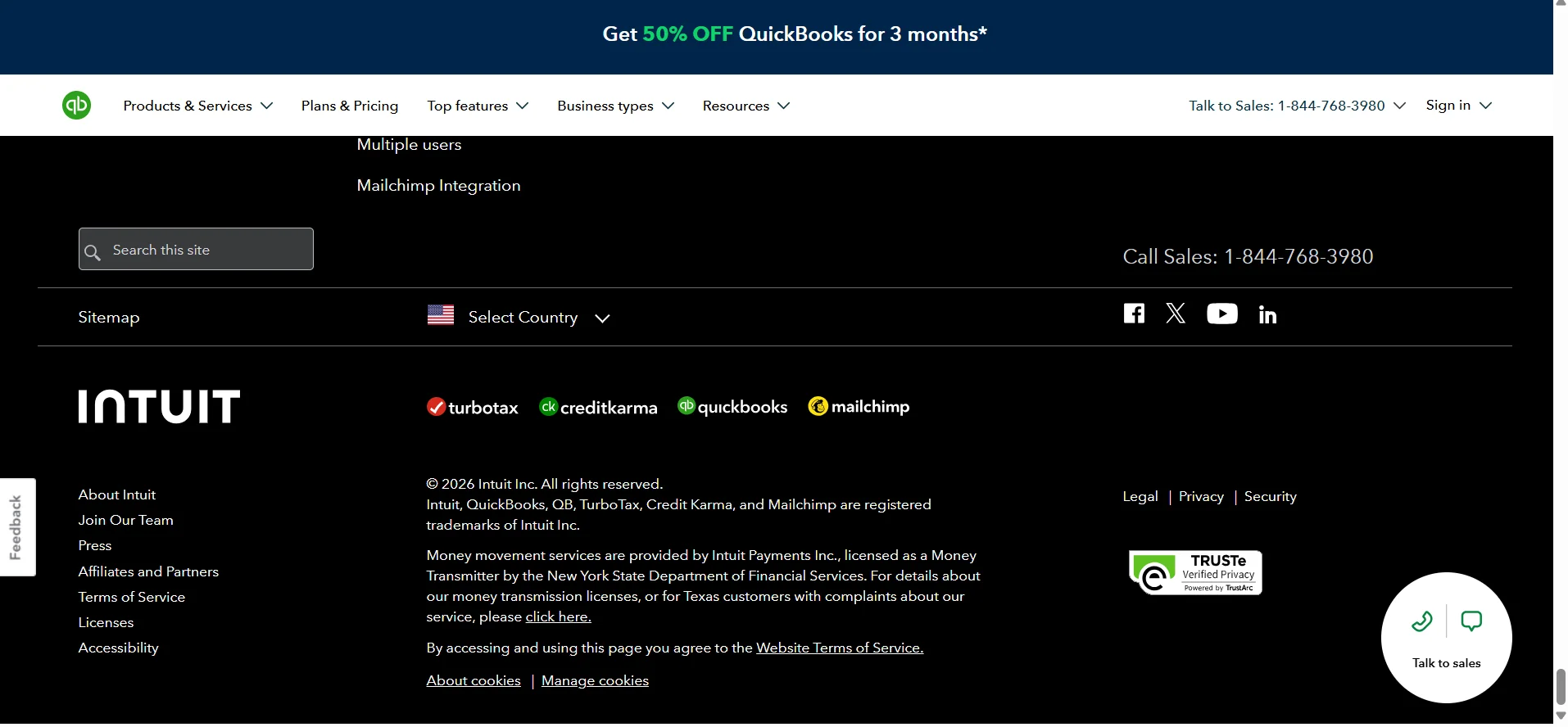1568x727 pixels.
Task: Open the About Intuit link
Action: pos(117,494)
